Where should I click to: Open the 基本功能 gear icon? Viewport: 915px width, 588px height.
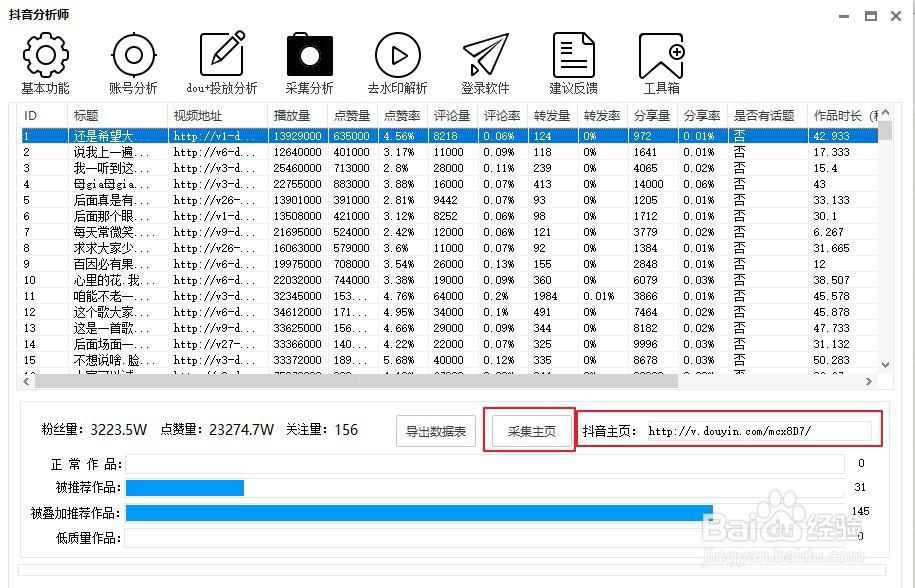click(46, 55)
